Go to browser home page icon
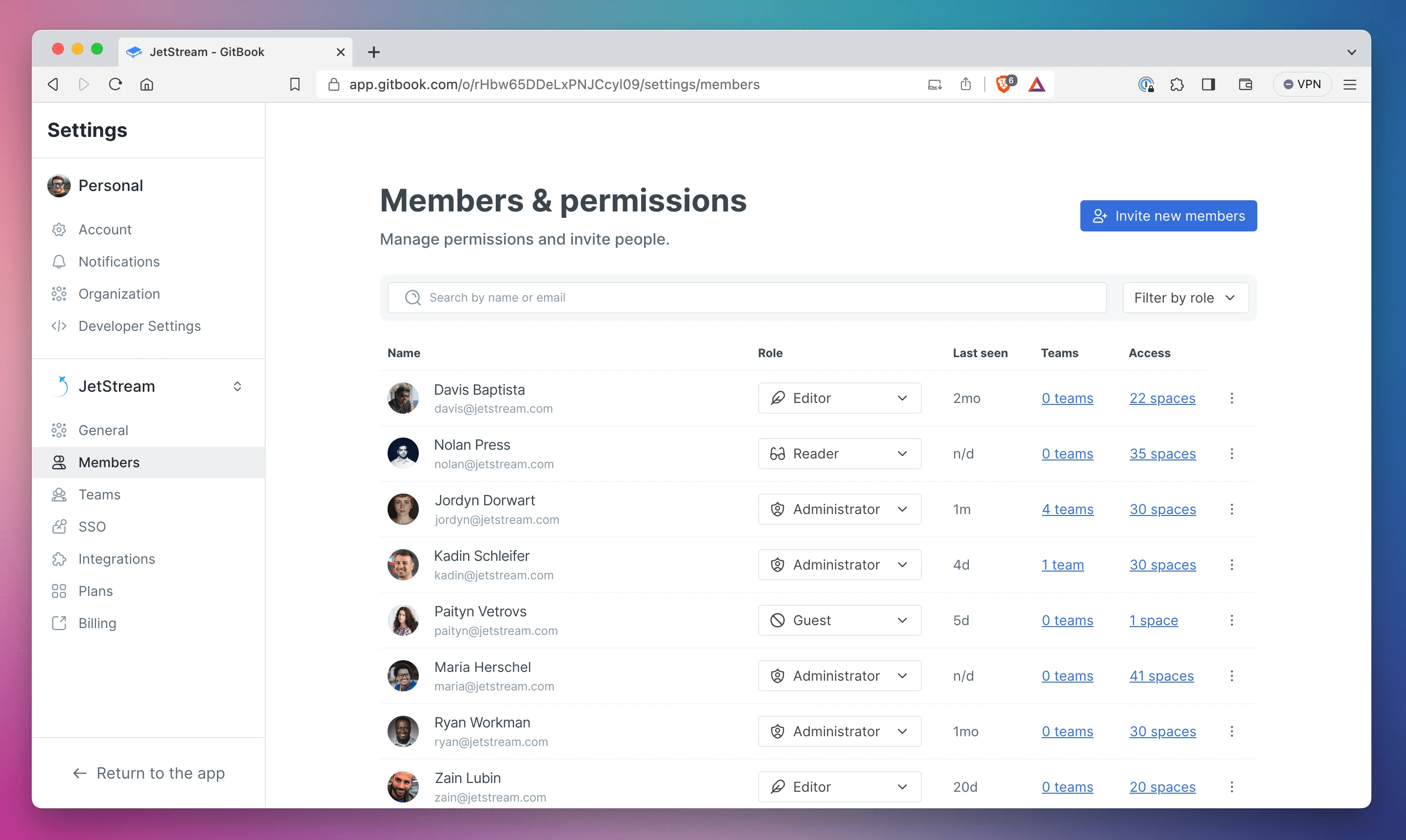 tap(147, 84)
